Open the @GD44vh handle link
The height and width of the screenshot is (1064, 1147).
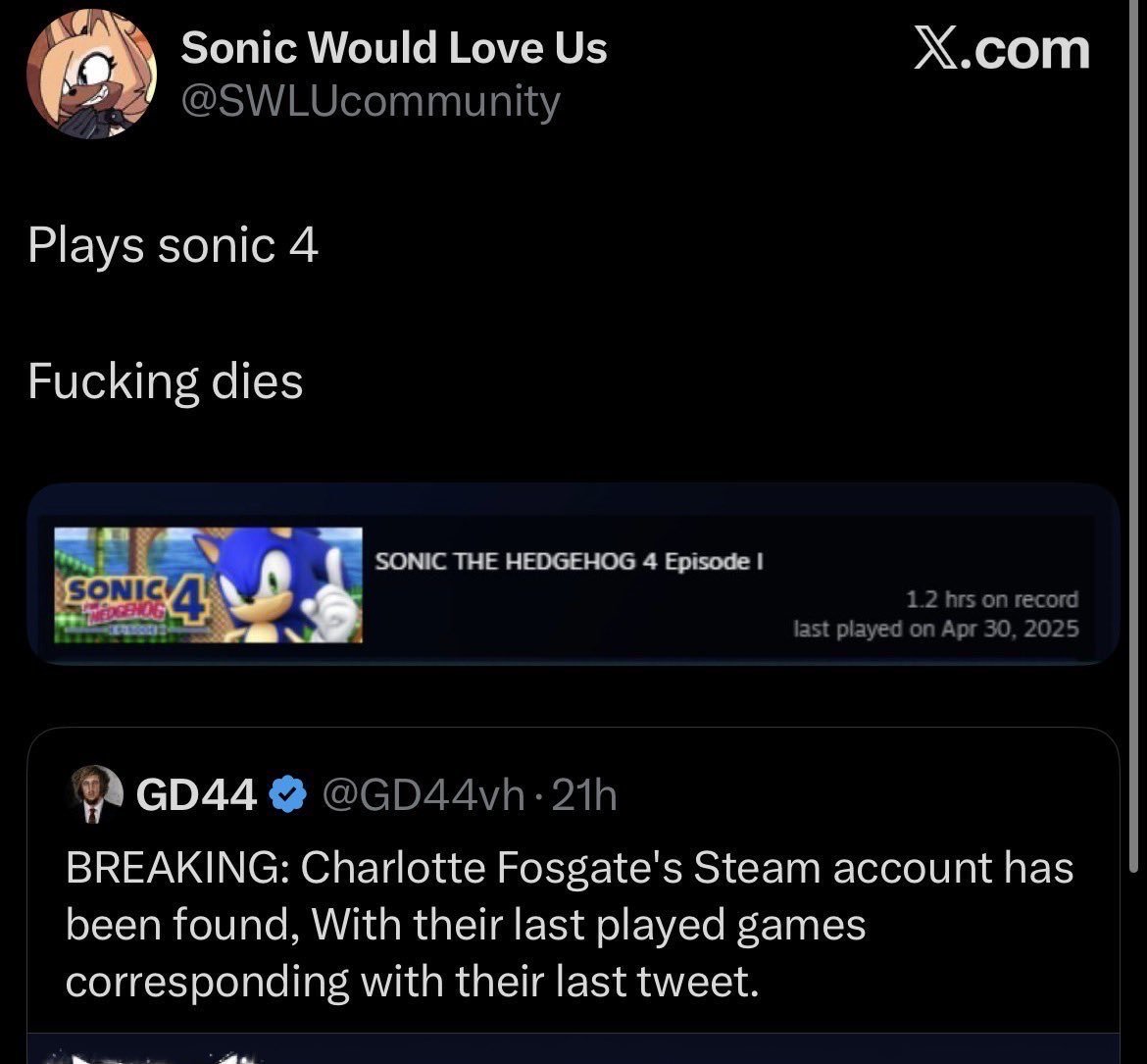click(x=423, y=796)
